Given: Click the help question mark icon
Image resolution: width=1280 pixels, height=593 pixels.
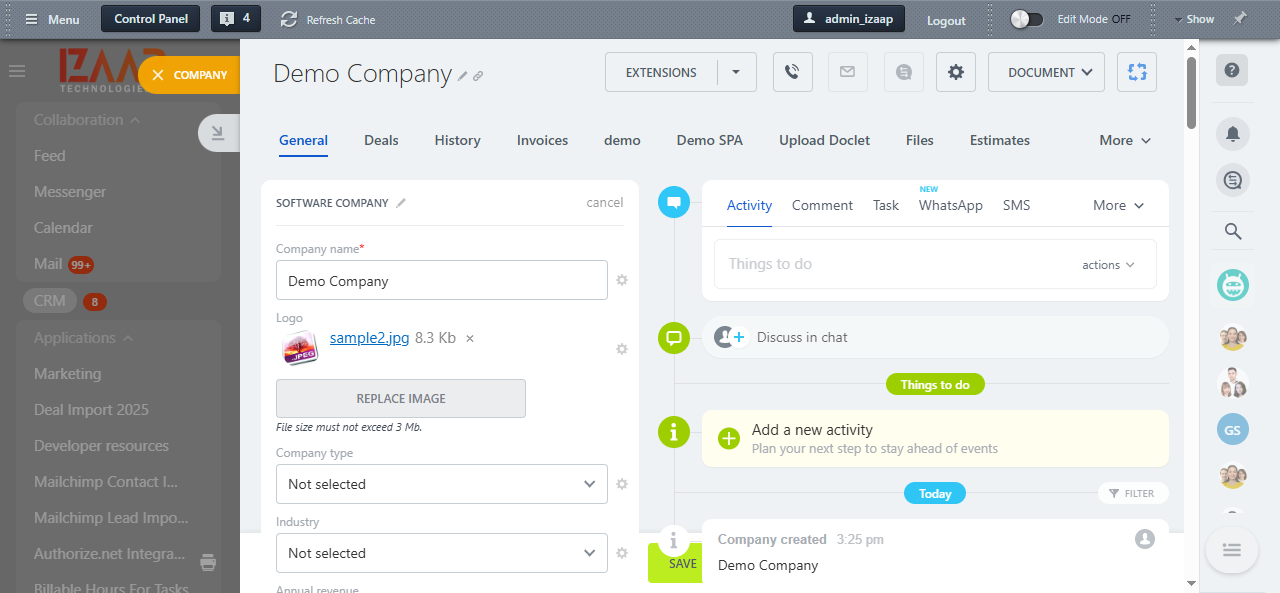Looking at the screenshot, I should pyautogui.click(x=1232, y=70).
